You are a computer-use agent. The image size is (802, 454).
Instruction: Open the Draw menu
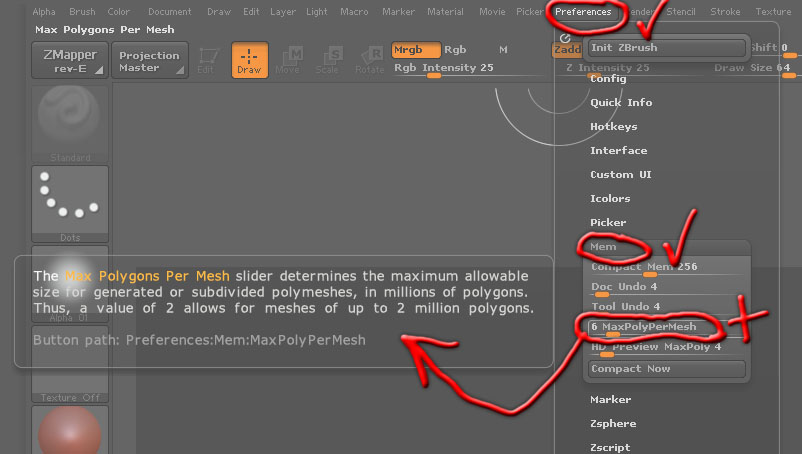tap(219, 11)
